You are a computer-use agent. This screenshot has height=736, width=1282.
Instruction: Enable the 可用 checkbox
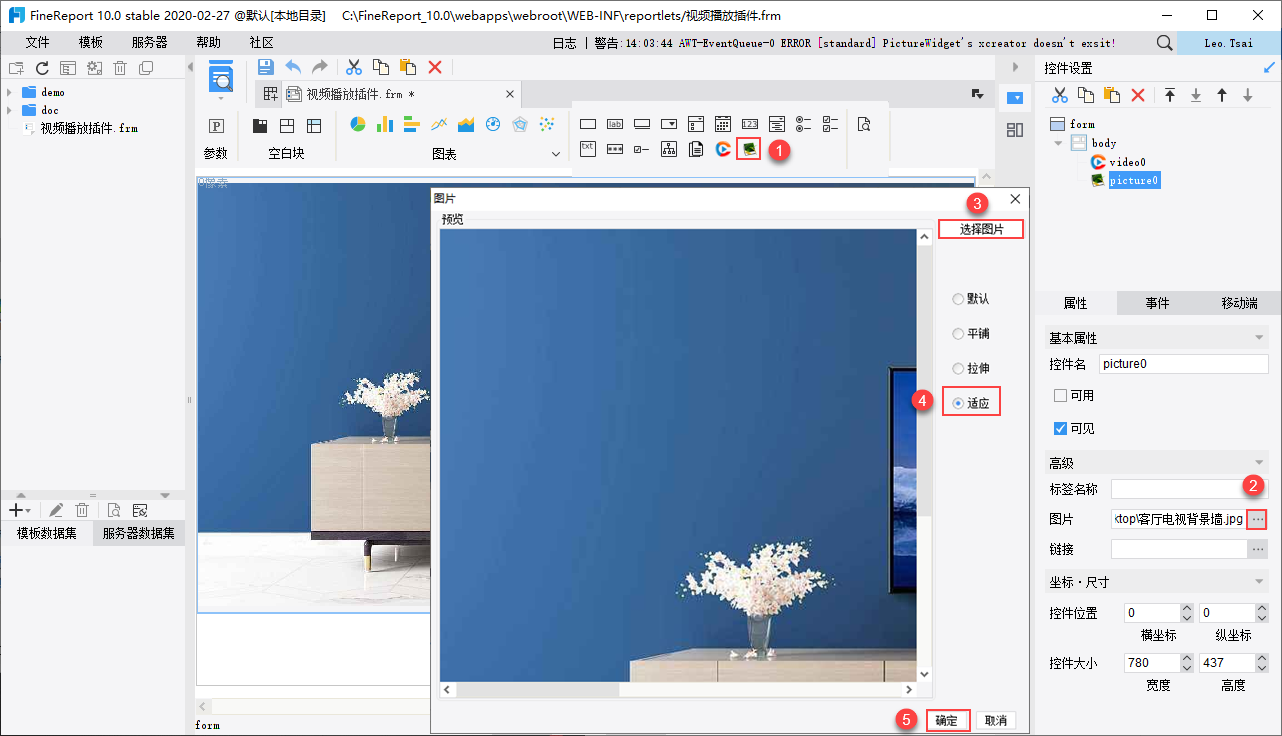pos(1061,395)
